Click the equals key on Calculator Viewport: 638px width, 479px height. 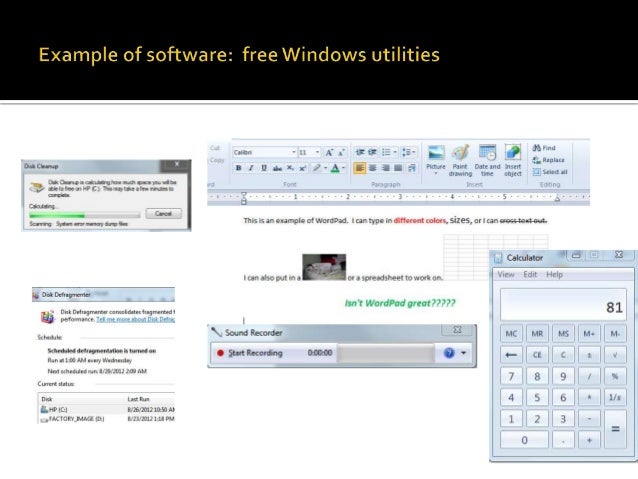[x=615, y=429]
